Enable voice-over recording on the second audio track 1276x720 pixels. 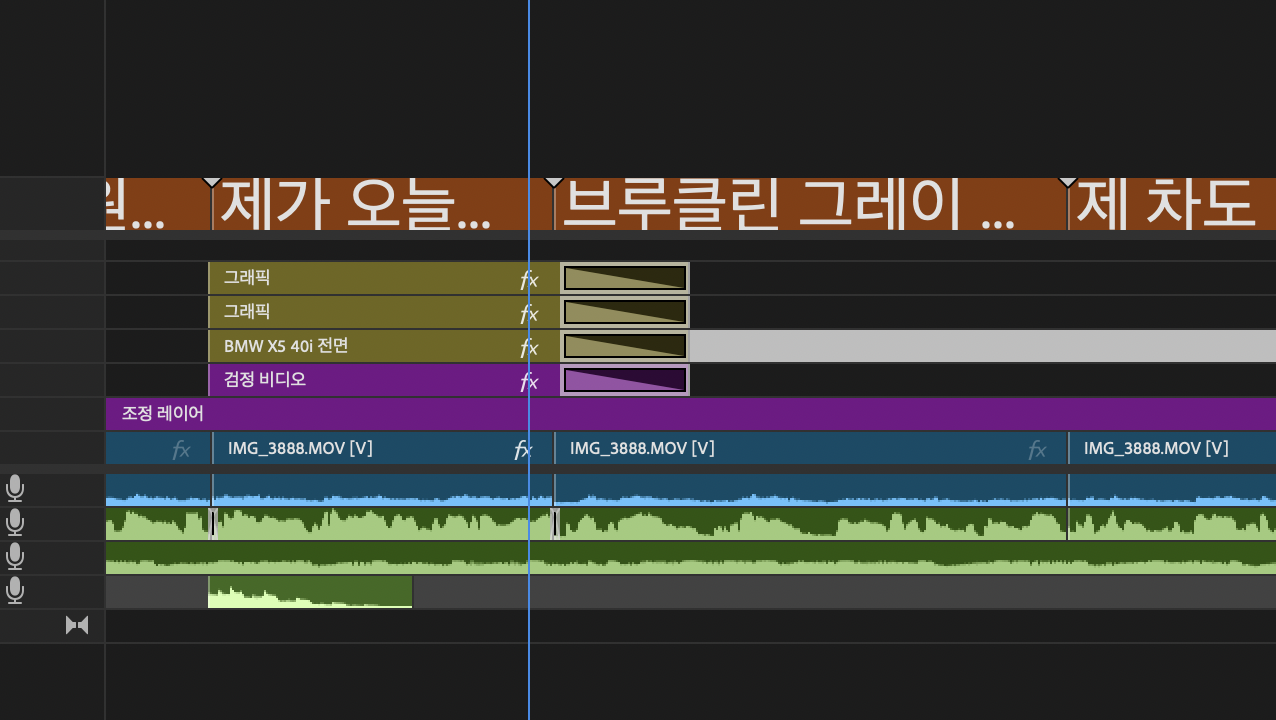(15, 523)
